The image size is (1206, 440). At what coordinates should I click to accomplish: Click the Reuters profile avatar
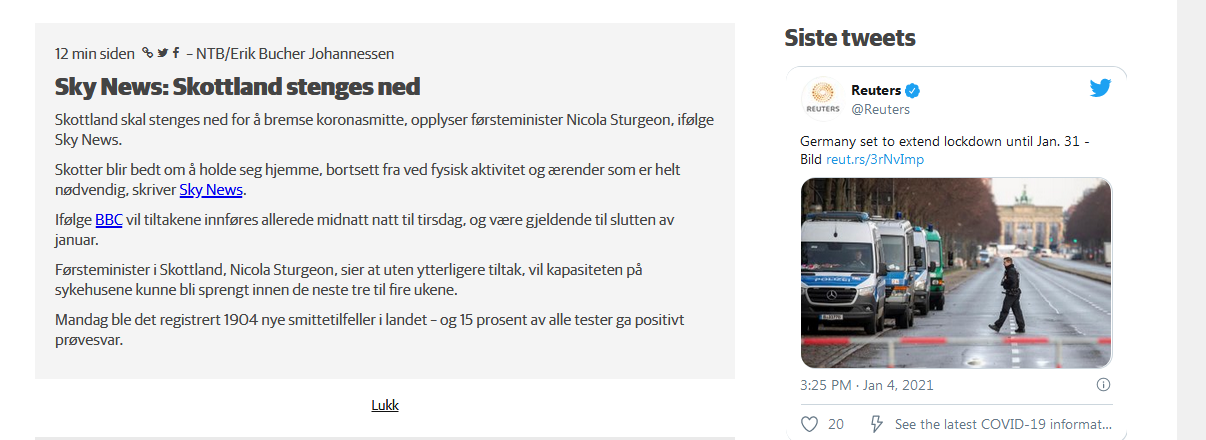tap(821, 98)
